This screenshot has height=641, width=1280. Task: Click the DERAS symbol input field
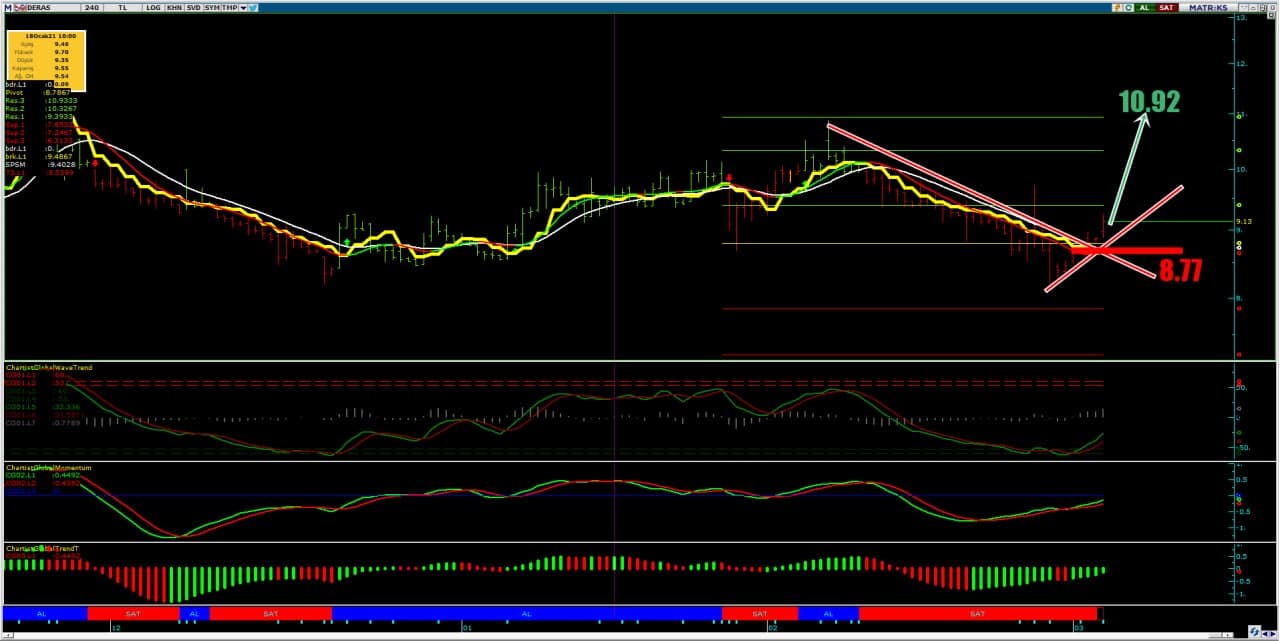click(x=50, y=7)
